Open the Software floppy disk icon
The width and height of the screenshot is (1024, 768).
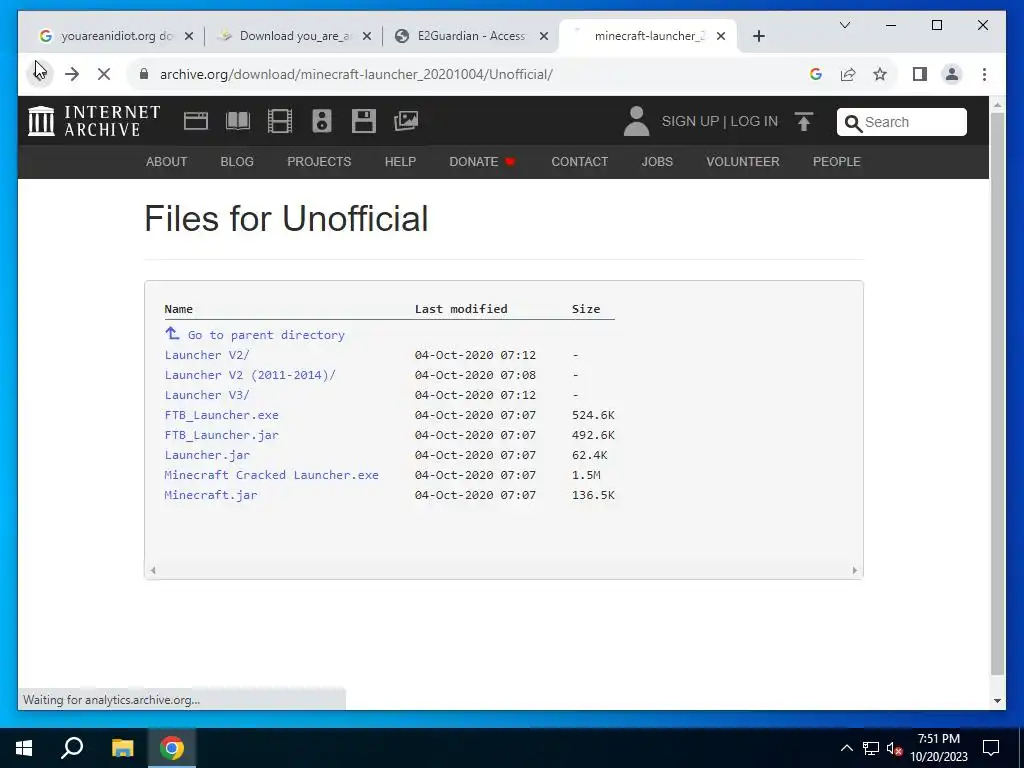[x=364, y=121]
